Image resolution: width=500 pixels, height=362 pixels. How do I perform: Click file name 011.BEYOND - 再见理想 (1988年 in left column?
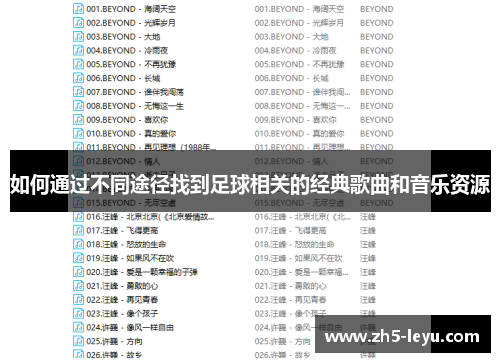tap(151, 147)
